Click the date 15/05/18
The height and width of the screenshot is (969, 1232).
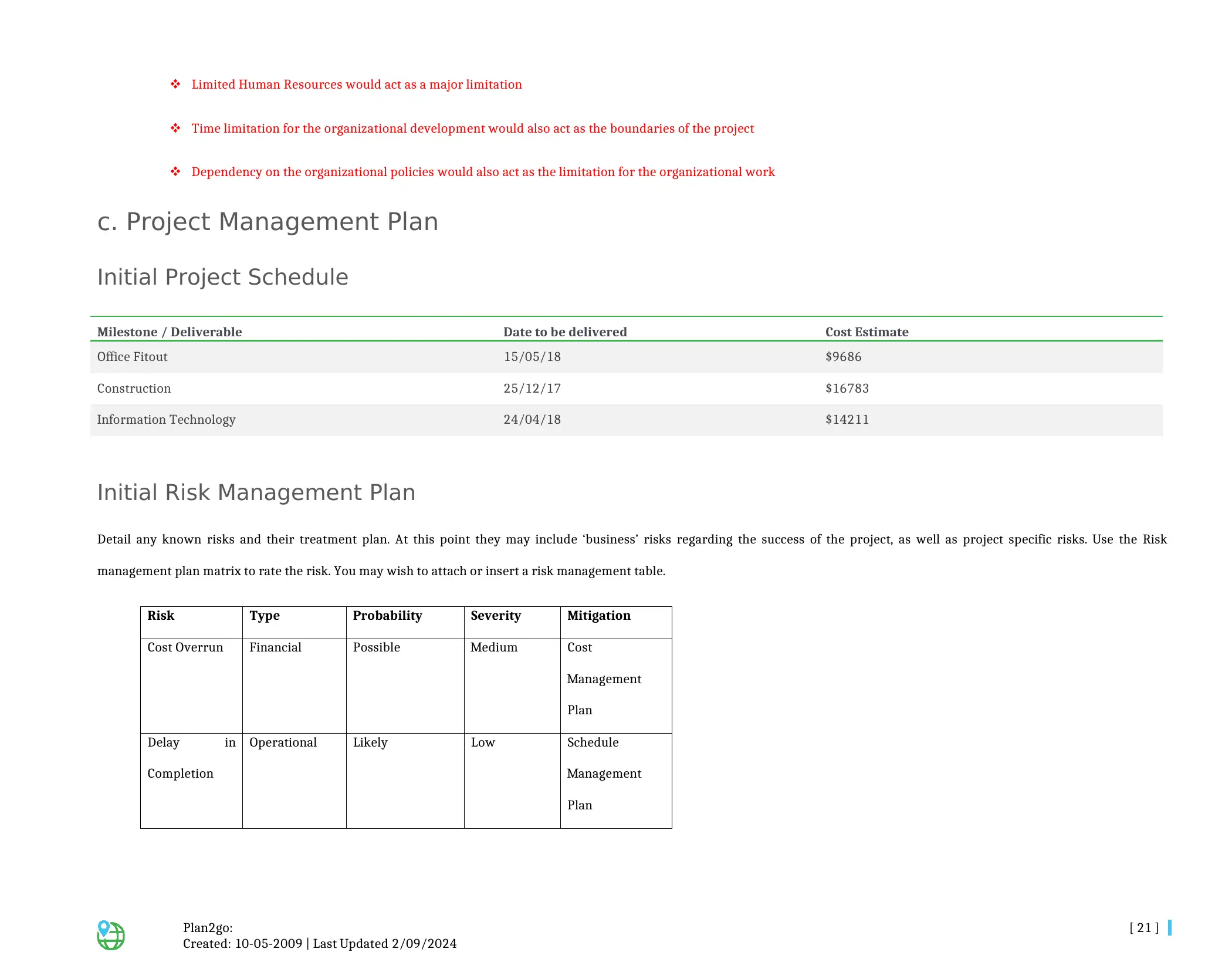[532, 357]
